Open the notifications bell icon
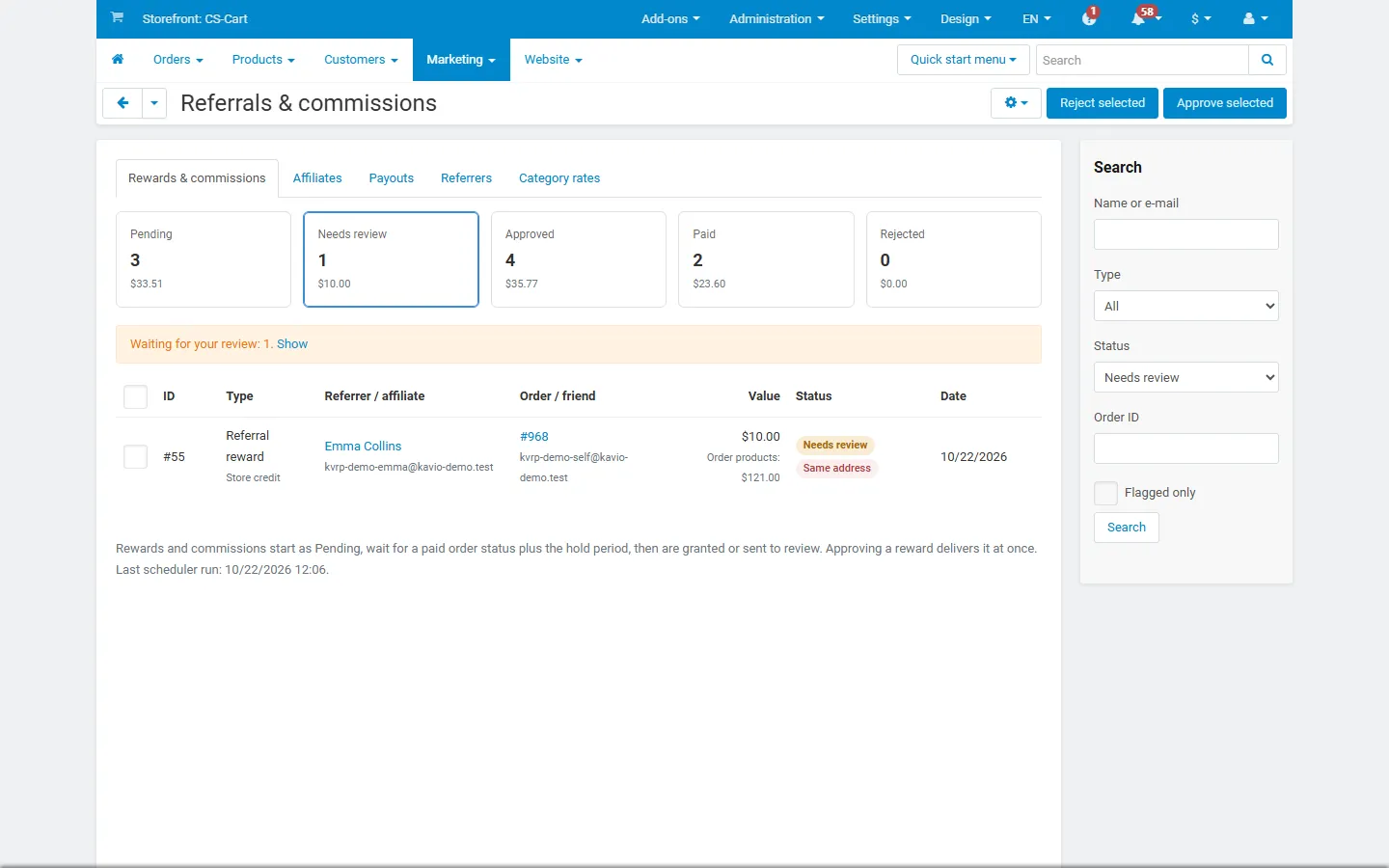1389x868 pixels. tap(1139, 18)
